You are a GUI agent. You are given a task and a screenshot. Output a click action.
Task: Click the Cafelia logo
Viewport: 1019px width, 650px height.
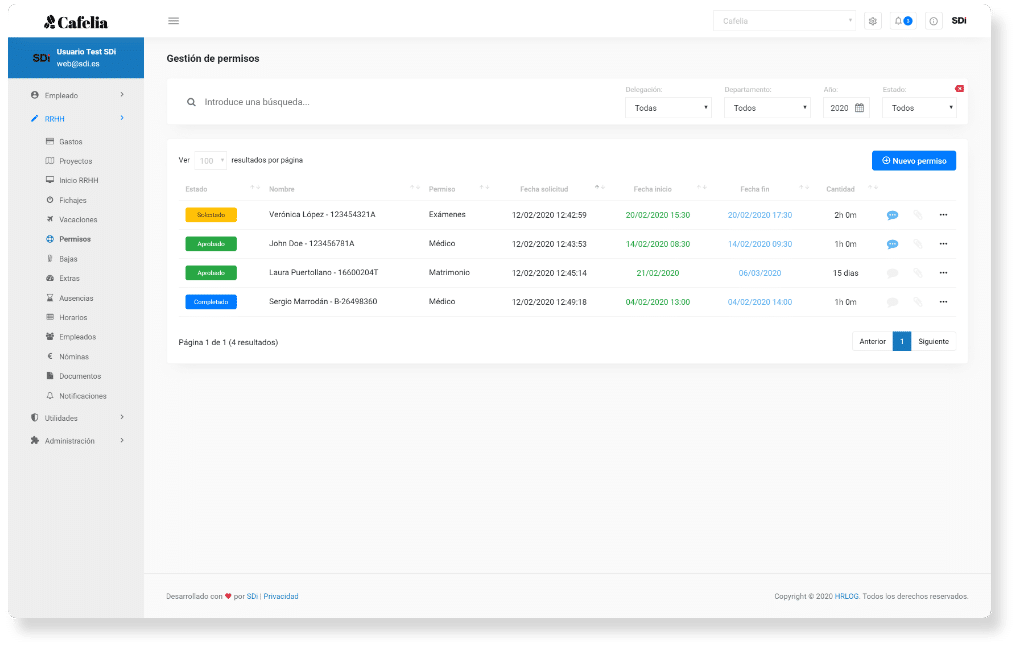click(x=76, y=22)
